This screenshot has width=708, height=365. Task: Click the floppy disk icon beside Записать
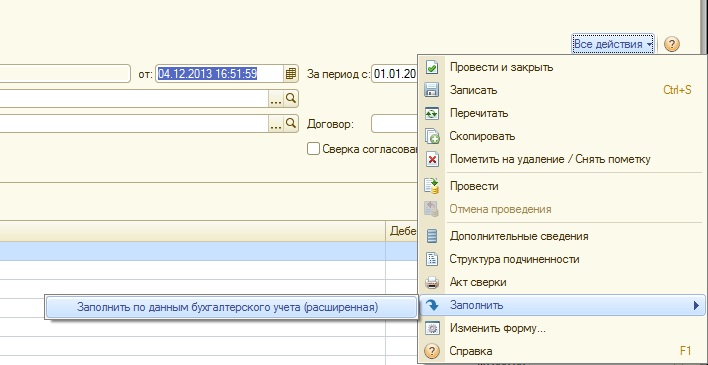[x=432, y=90]
